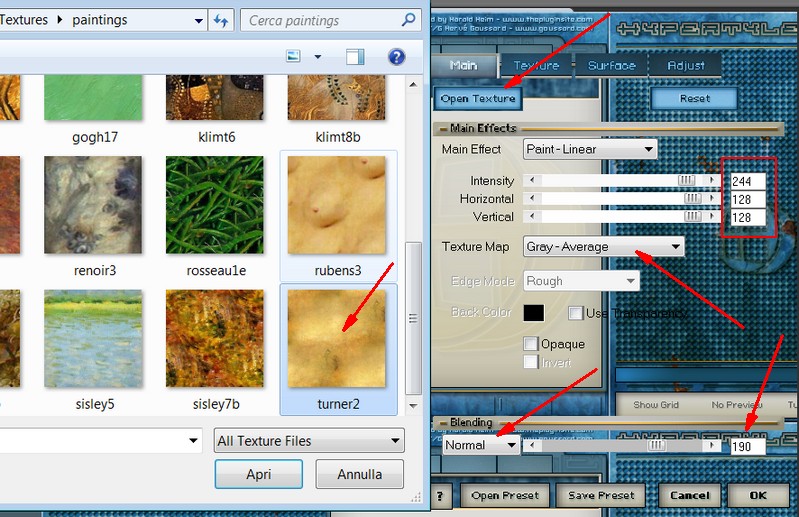Switch to the Surface tab
The image size is (799, 517).
point(611,65)
